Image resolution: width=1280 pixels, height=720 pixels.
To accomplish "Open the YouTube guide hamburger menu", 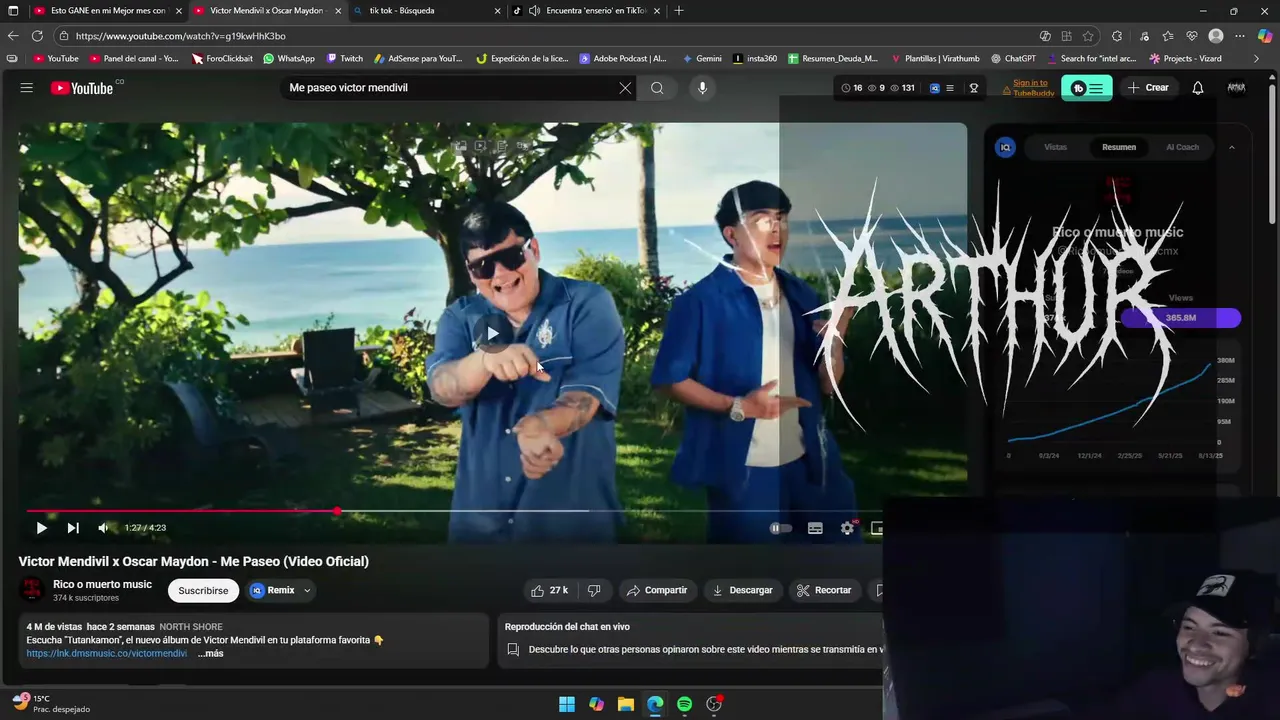I will 26,88.
